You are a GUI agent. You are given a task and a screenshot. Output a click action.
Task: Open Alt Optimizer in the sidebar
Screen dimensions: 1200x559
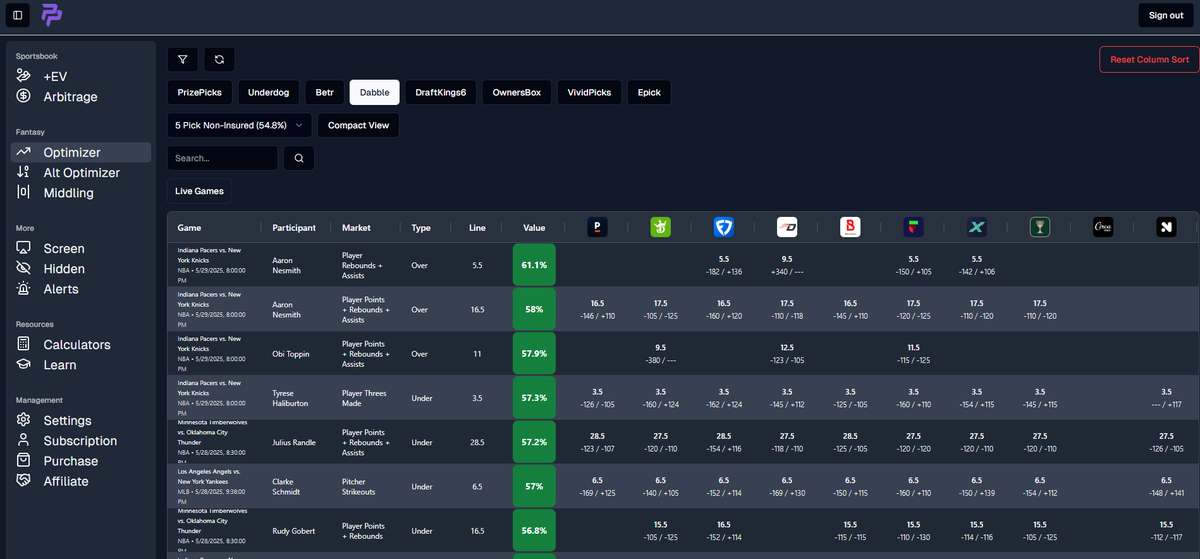point(81,172)
